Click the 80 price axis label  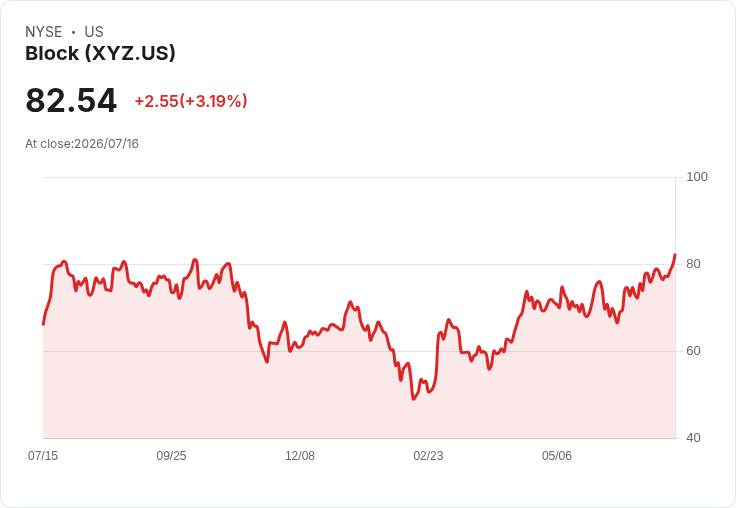[x=693, y=264]
